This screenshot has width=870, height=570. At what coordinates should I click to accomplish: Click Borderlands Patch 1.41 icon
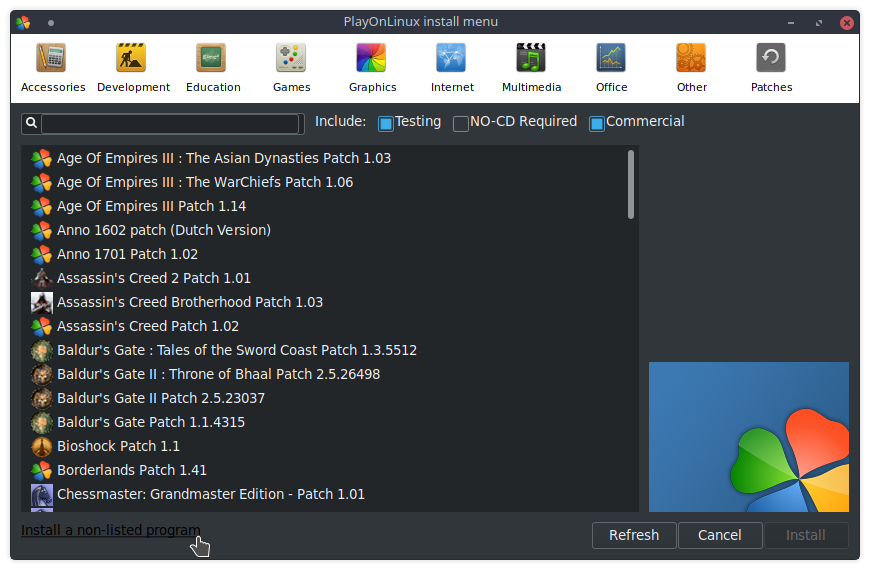pyautogui.click(x=42, y=471)
